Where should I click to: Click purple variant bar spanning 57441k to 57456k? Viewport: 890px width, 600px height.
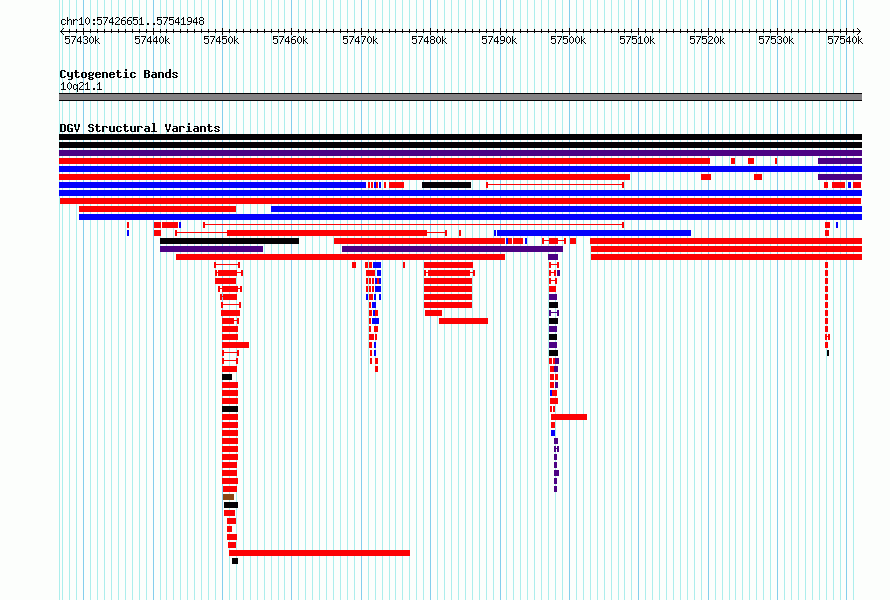(x=212, y=249)
